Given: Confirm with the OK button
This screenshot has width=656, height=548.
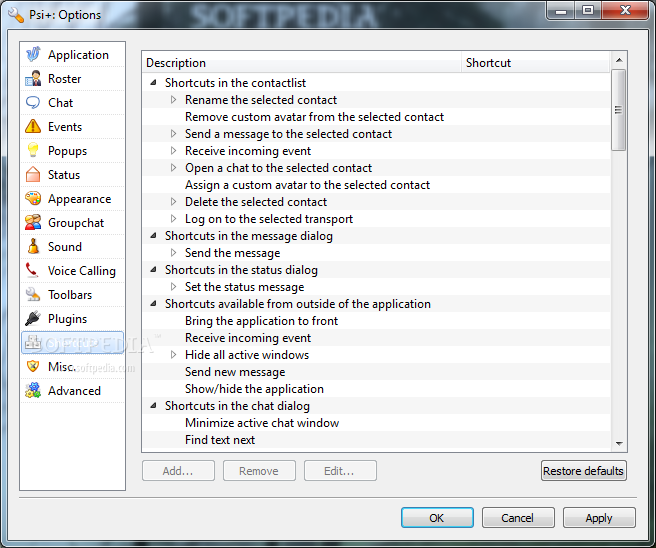Looking at the screenshot, I should [437, 518].
